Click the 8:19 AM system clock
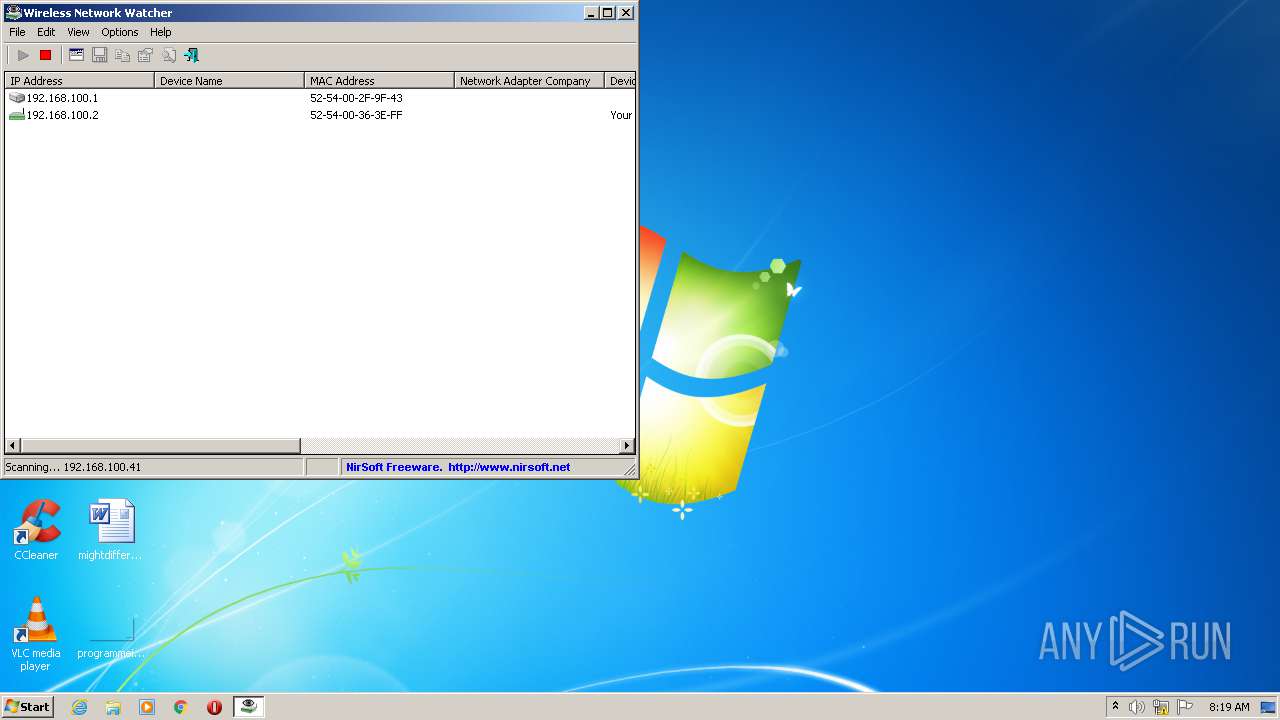Image resolution: width=1280 pixels, height=720 pixels. tap(1229, 707)
